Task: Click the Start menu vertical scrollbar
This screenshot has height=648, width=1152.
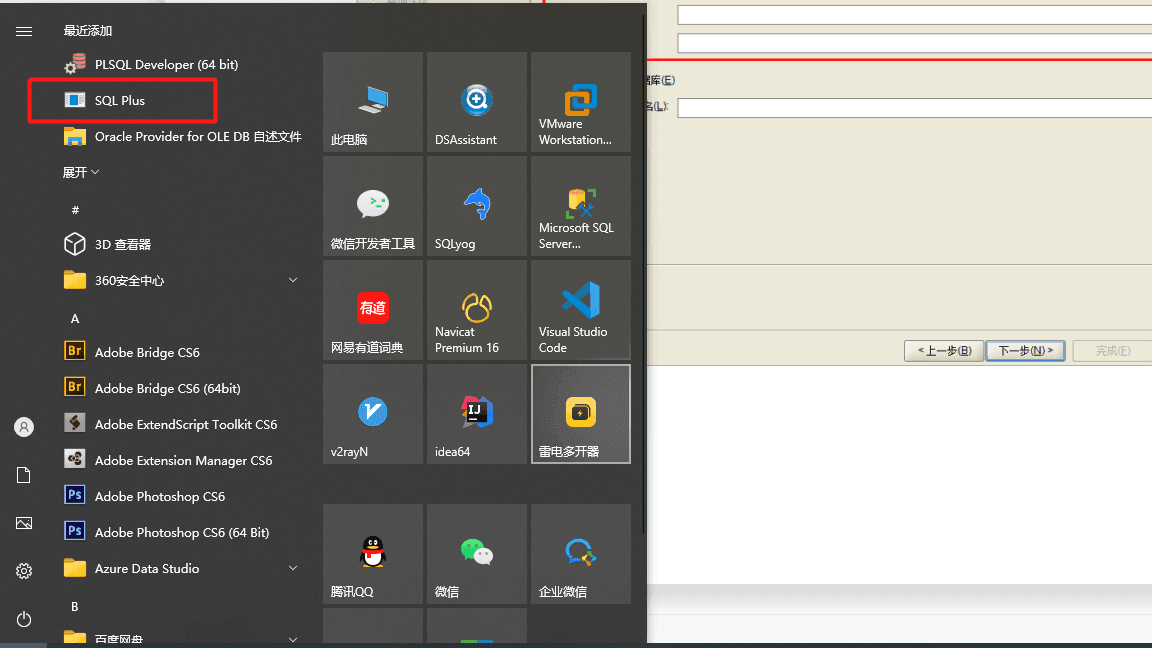Action: tap(644, 276)
